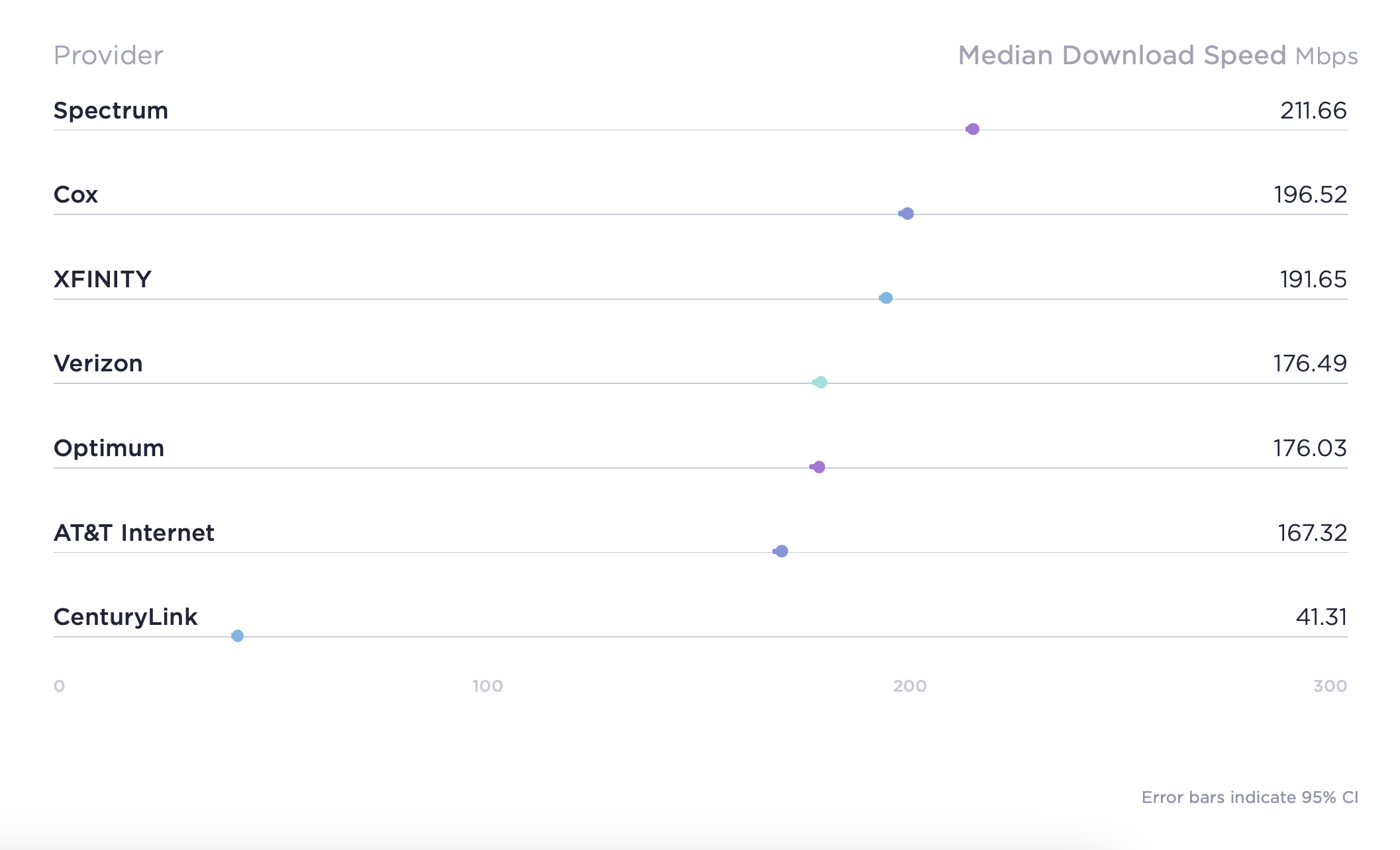Click the CenturyLink provider name
Image resolution: width=1400 pixels, height=850 pixels.
point(125,617)
